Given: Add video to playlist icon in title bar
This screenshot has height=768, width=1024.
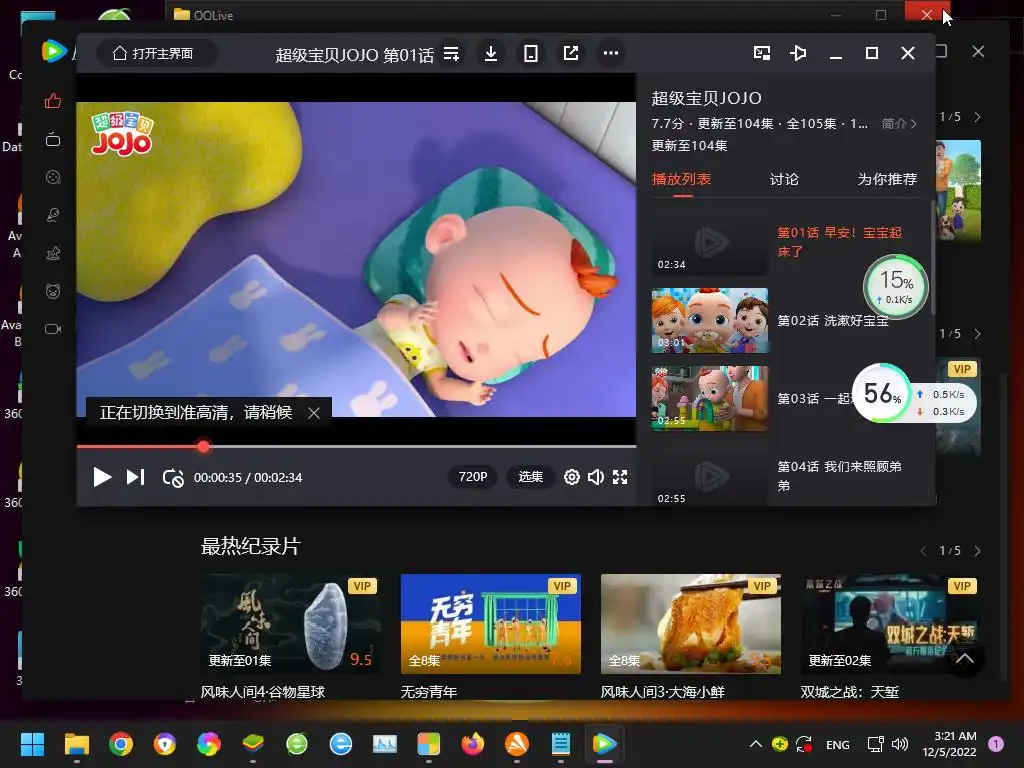Looking at the screenshot, I should pyautogui.click(x=451, y=54).
